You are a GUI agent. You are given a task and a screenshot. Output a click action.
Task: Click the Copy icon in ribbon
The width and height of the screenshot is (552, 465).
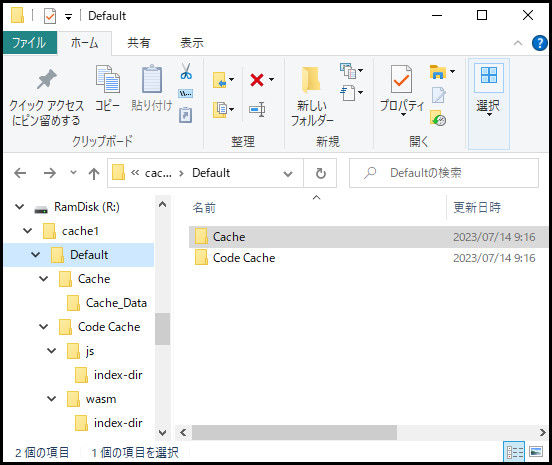(108, 88)
